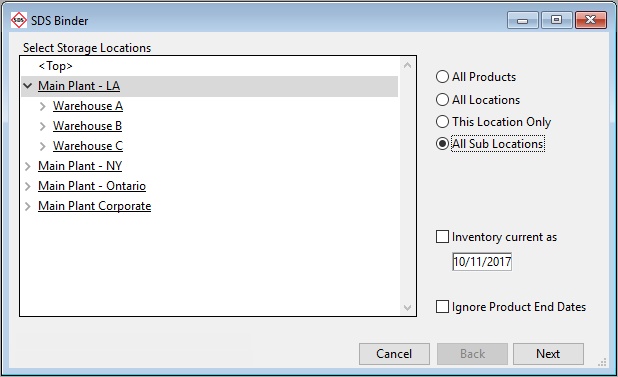Viewport: 618px width, 377px height.
Task: Expand Main Plant - Ontario chevron
Action: tap(28, 186)
